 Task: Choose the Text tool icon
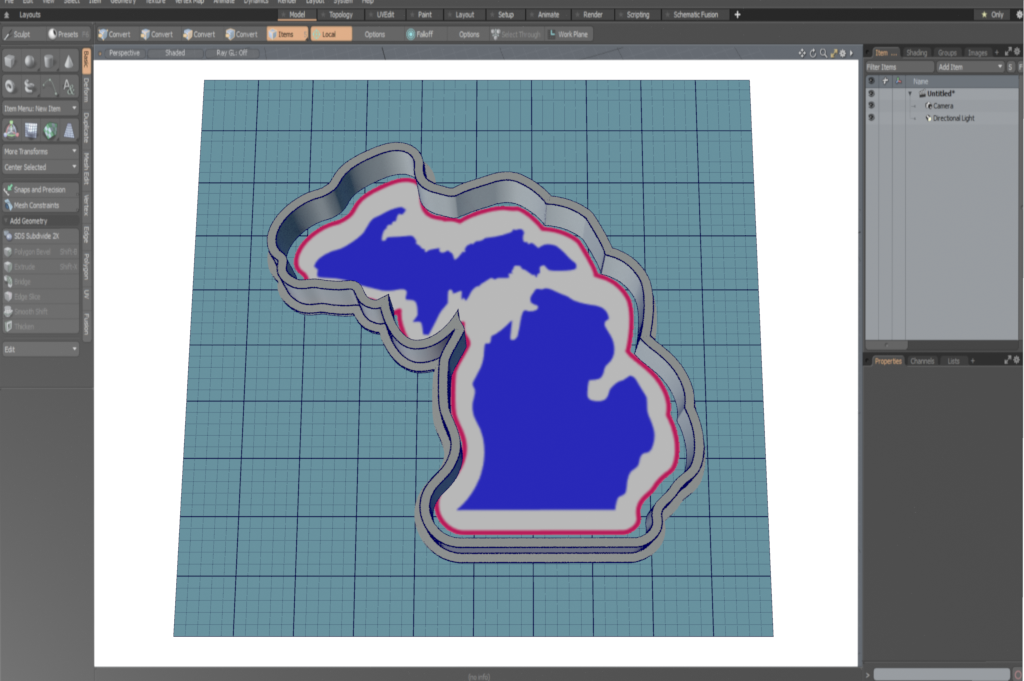pos(68,87)
